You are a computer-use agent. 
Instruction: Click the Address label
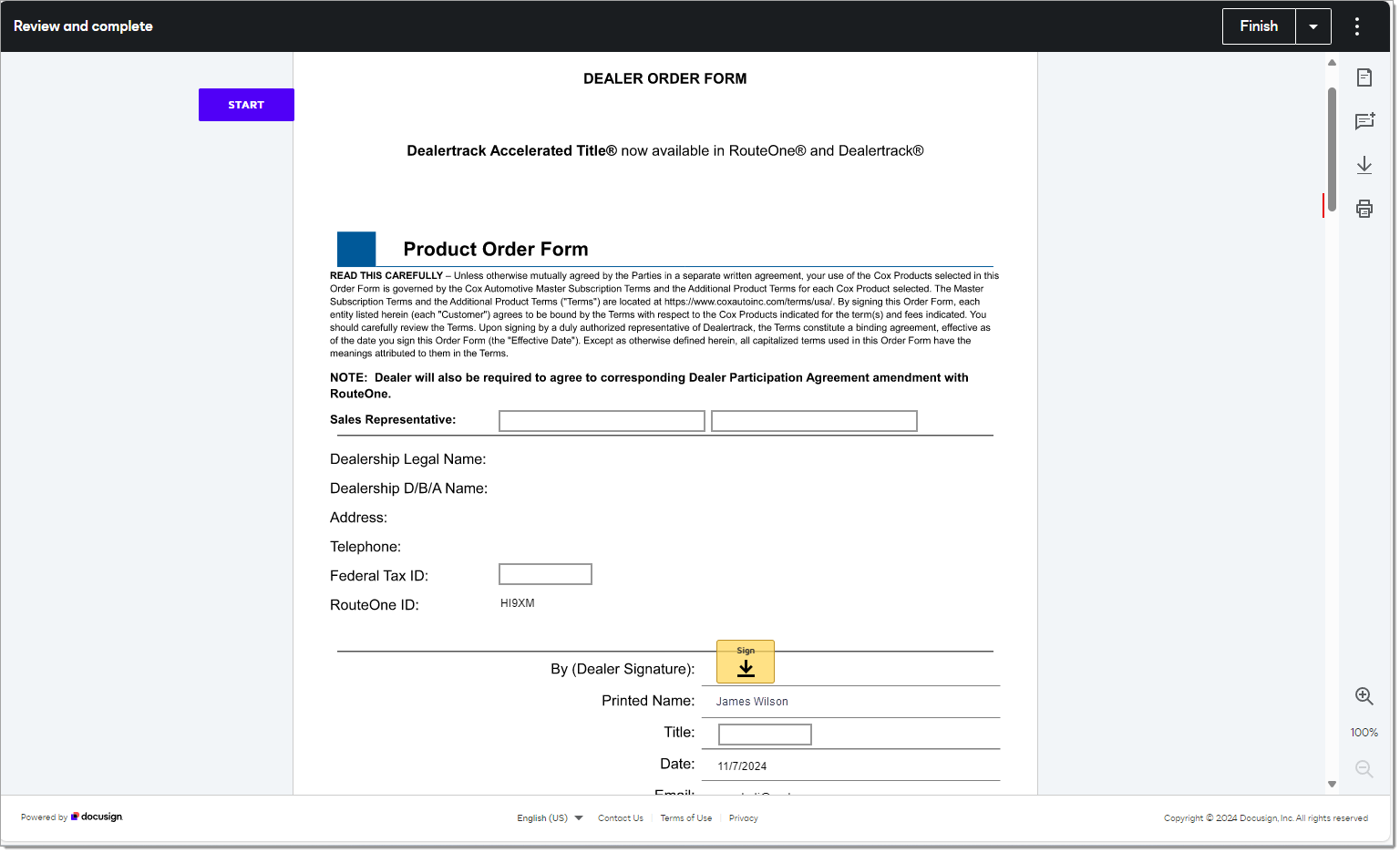[x=358, y=518]
